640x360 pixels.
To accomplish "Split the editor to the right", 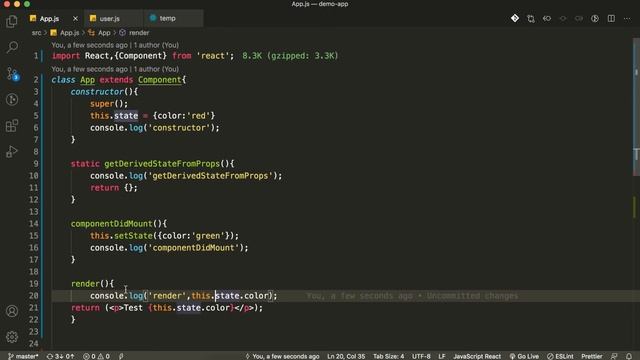I will click(x=611, y=18).
